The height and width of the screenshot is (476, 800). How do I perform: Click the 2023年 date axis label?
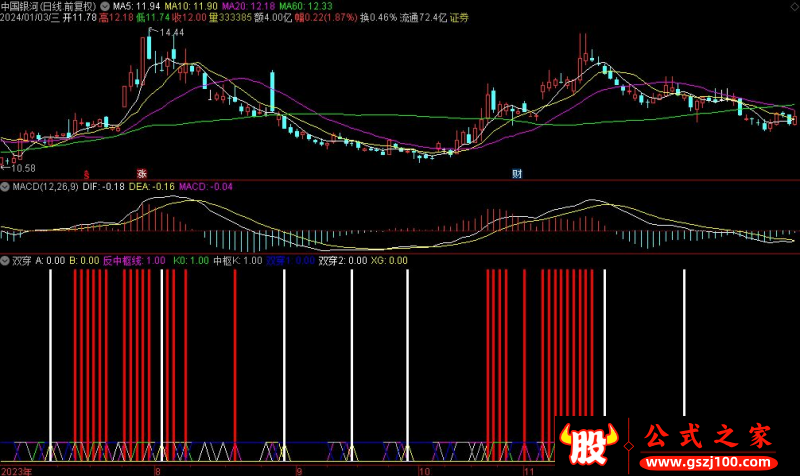[x=18, y=469]
